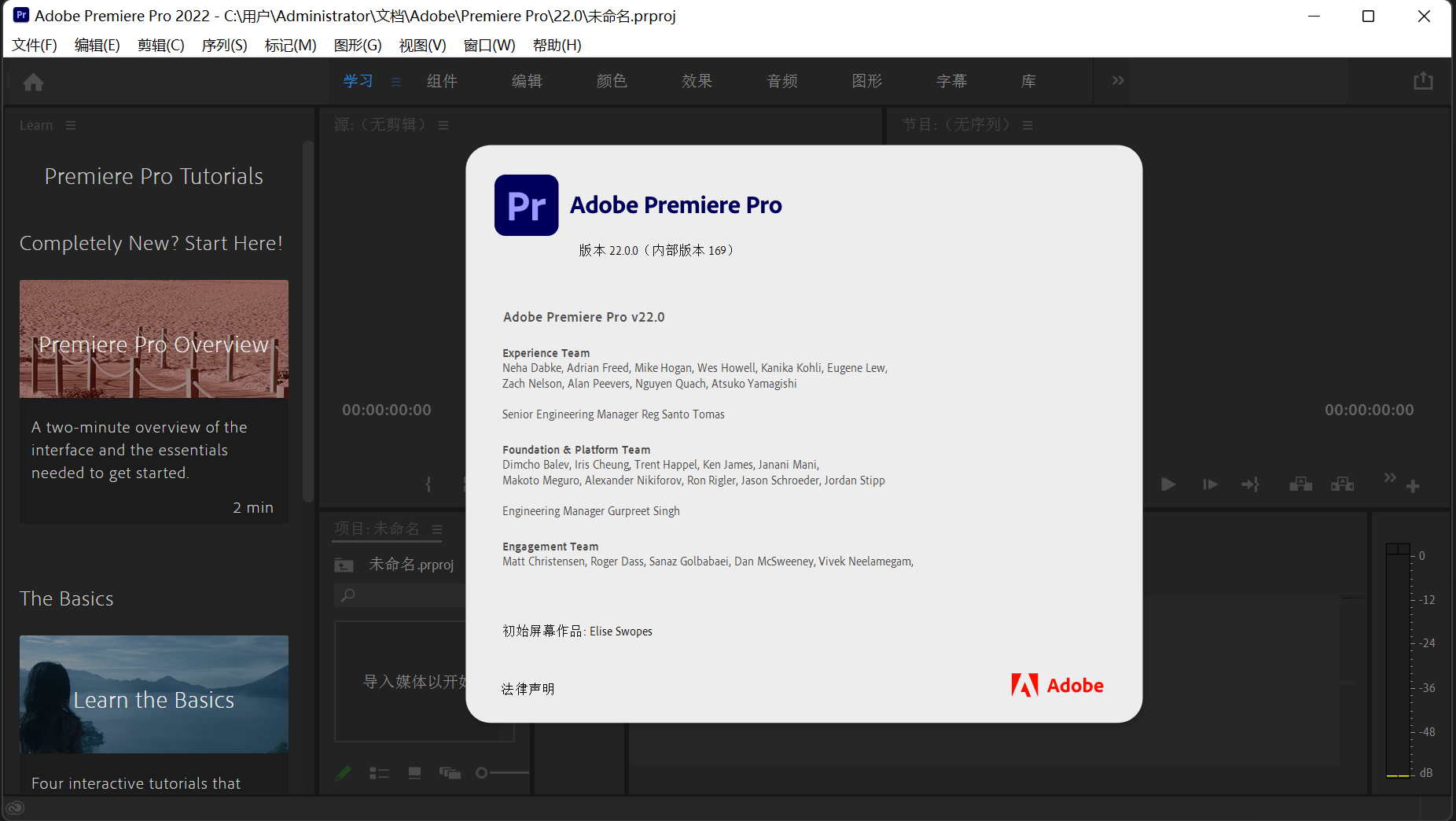Open the 视图(V) menu
The width and height of the screenshot is (1456, 821).
point(423,45)
